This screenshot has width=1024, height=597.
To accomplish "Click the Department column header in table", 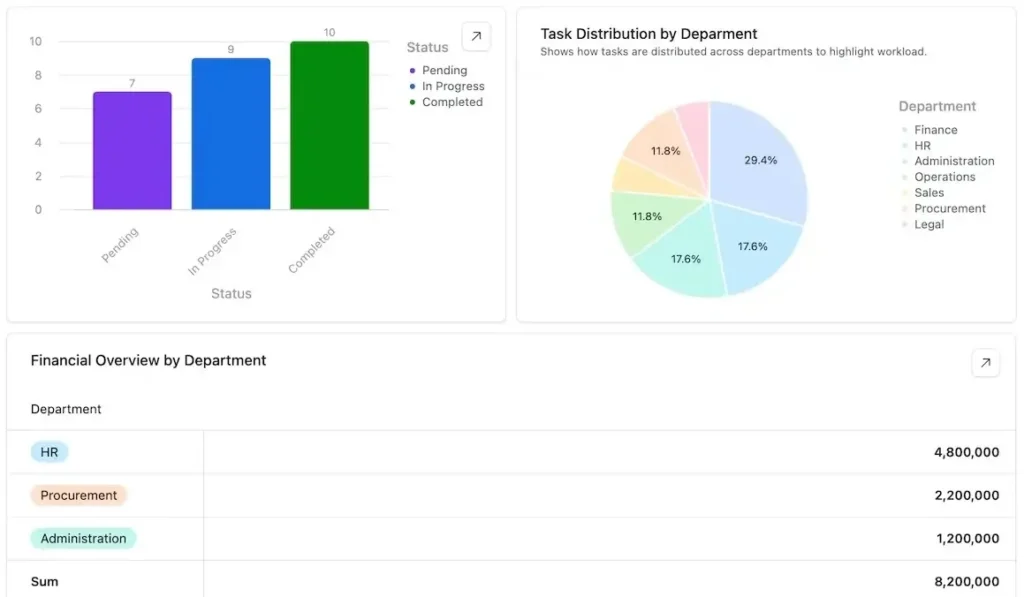I will pyautogui.click(x=66, y=409).
